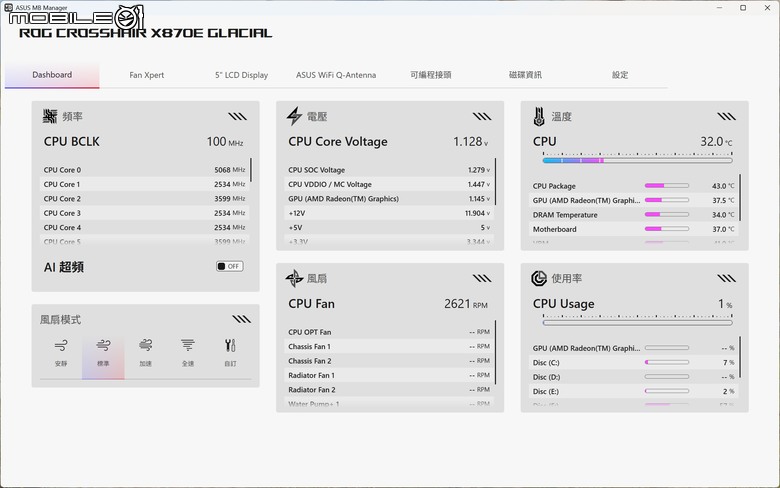Screen dimensions: 780x488
Task: Click the ROG CROSSHAIR X870E GLACIAL title
Action: click(146, 33)
